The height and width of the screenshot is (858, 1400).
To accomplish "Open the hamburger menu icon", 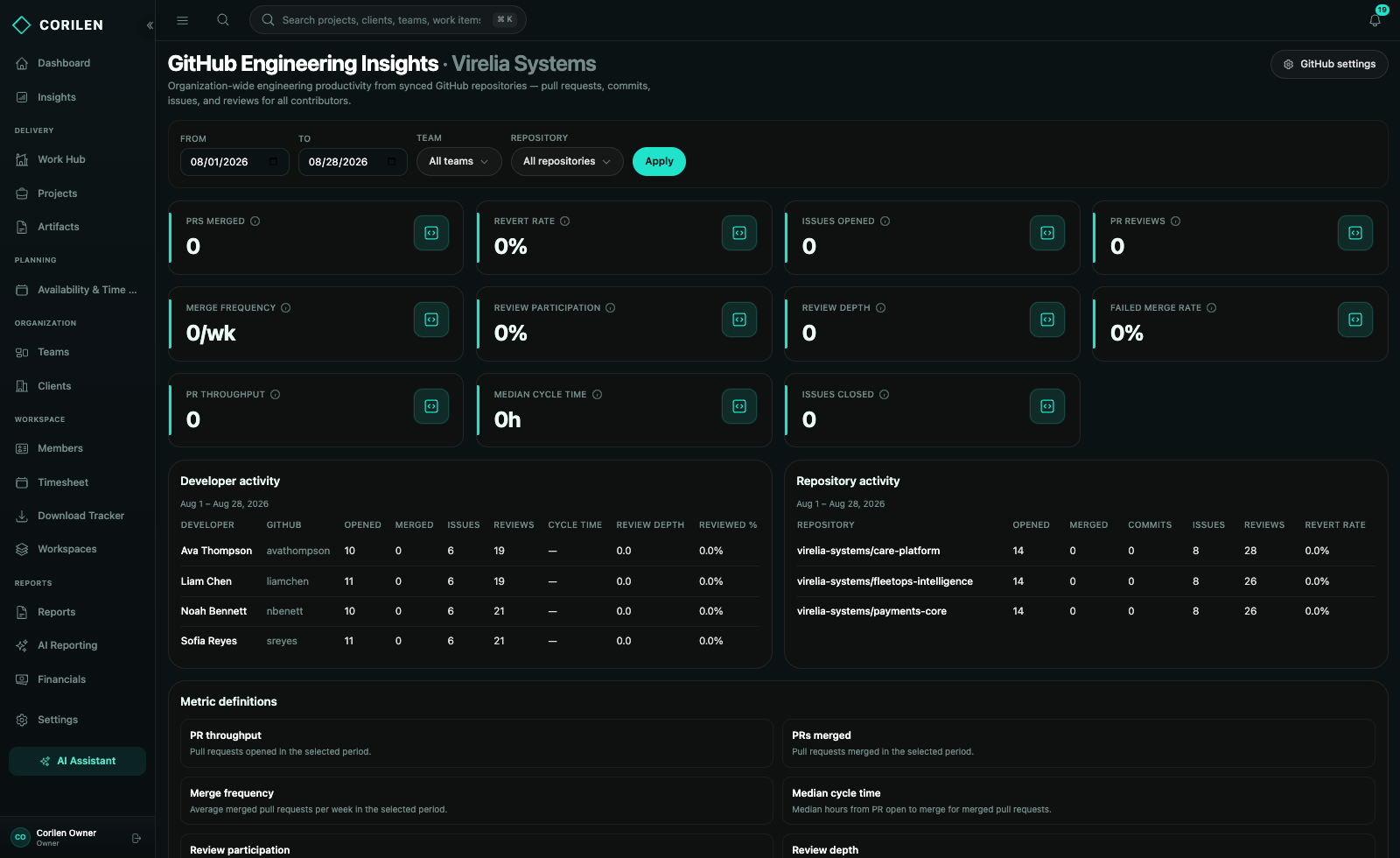I will (183, 20).
